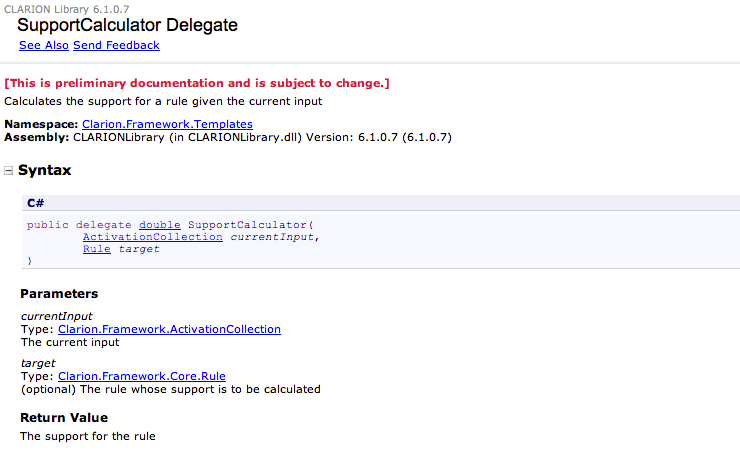Click the Send Feedback link
The height and width of the screenshot is (452, 740).
click(x=116, y=45)
